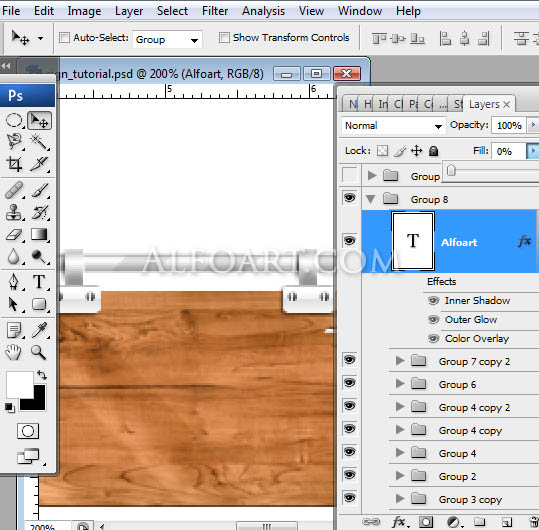Select the Blur tool

pyautogui.click(x=14, y=257)
